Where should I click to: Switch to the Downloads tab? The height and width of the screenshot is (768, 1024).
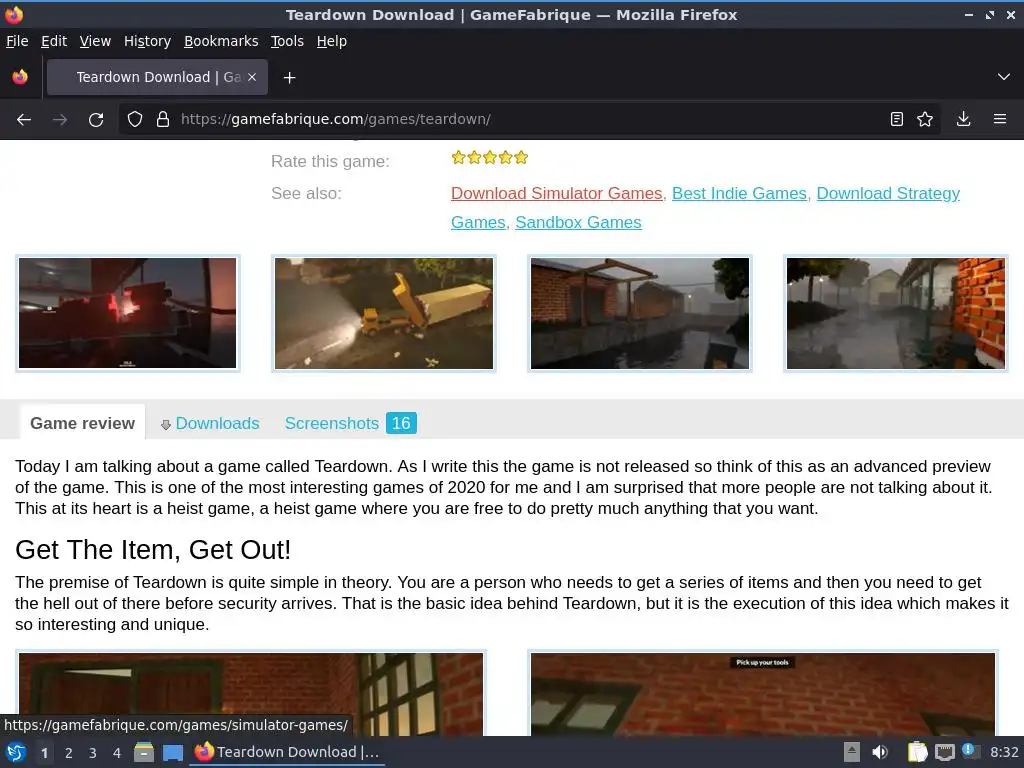(x=210, y=423)
